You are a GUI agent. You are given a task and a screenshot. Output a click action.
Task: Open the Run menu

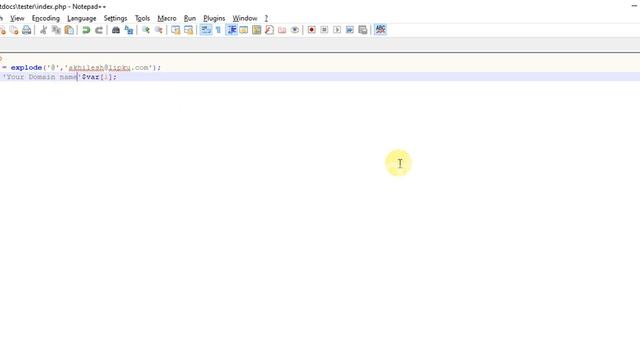(190, 18)
